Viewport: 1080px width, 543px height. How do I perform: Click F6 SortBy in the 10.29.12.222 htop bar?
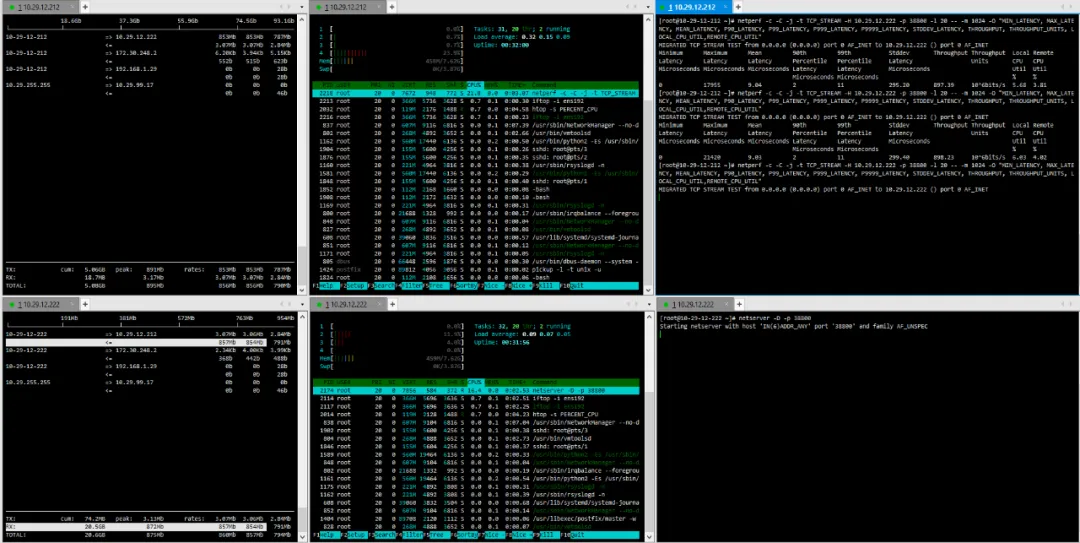click(x=466, y=535)
